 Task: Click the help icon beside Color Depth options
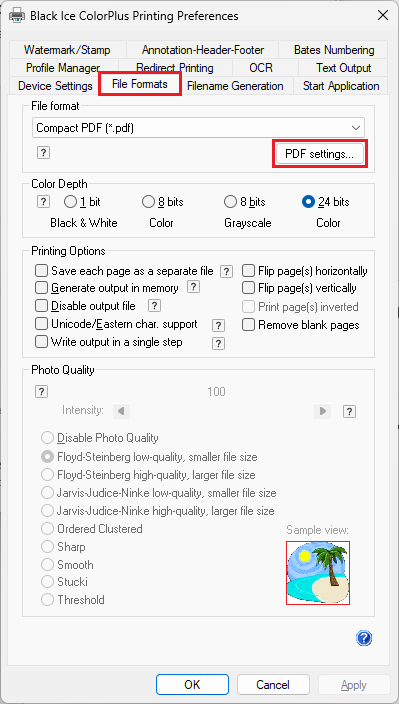(x=43, y=202)
